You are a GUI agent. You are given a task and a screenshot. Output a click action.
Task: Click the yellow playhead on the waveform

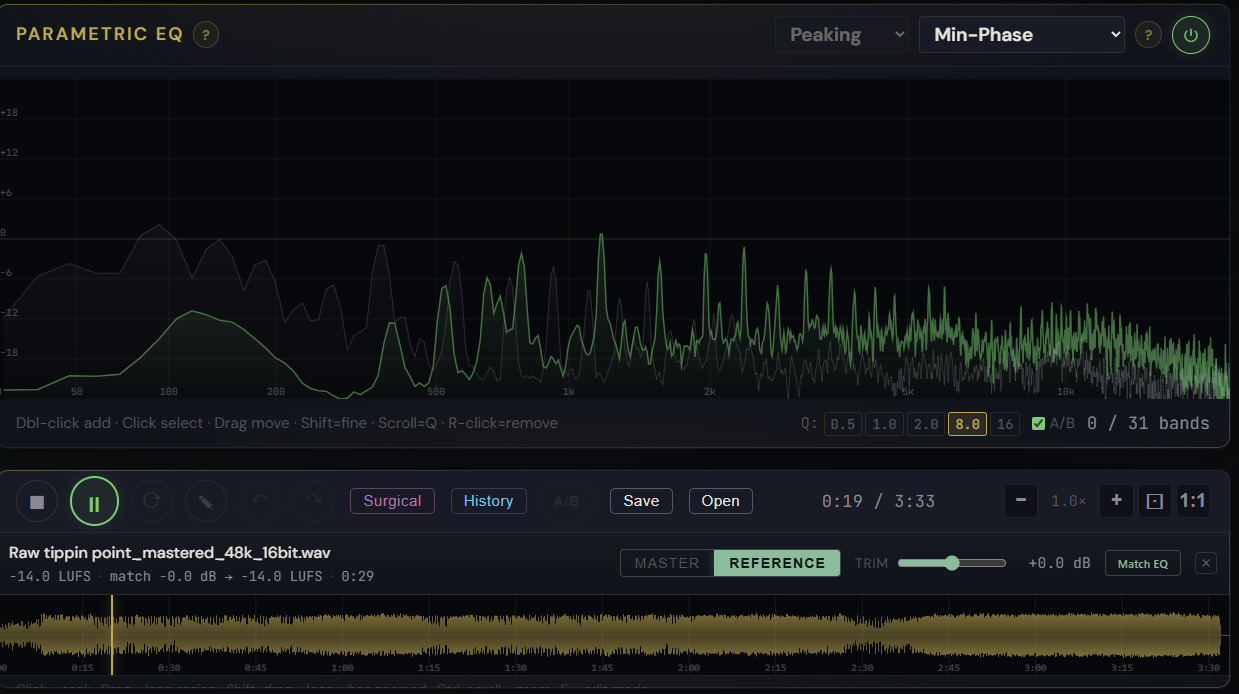click(112, 634)
